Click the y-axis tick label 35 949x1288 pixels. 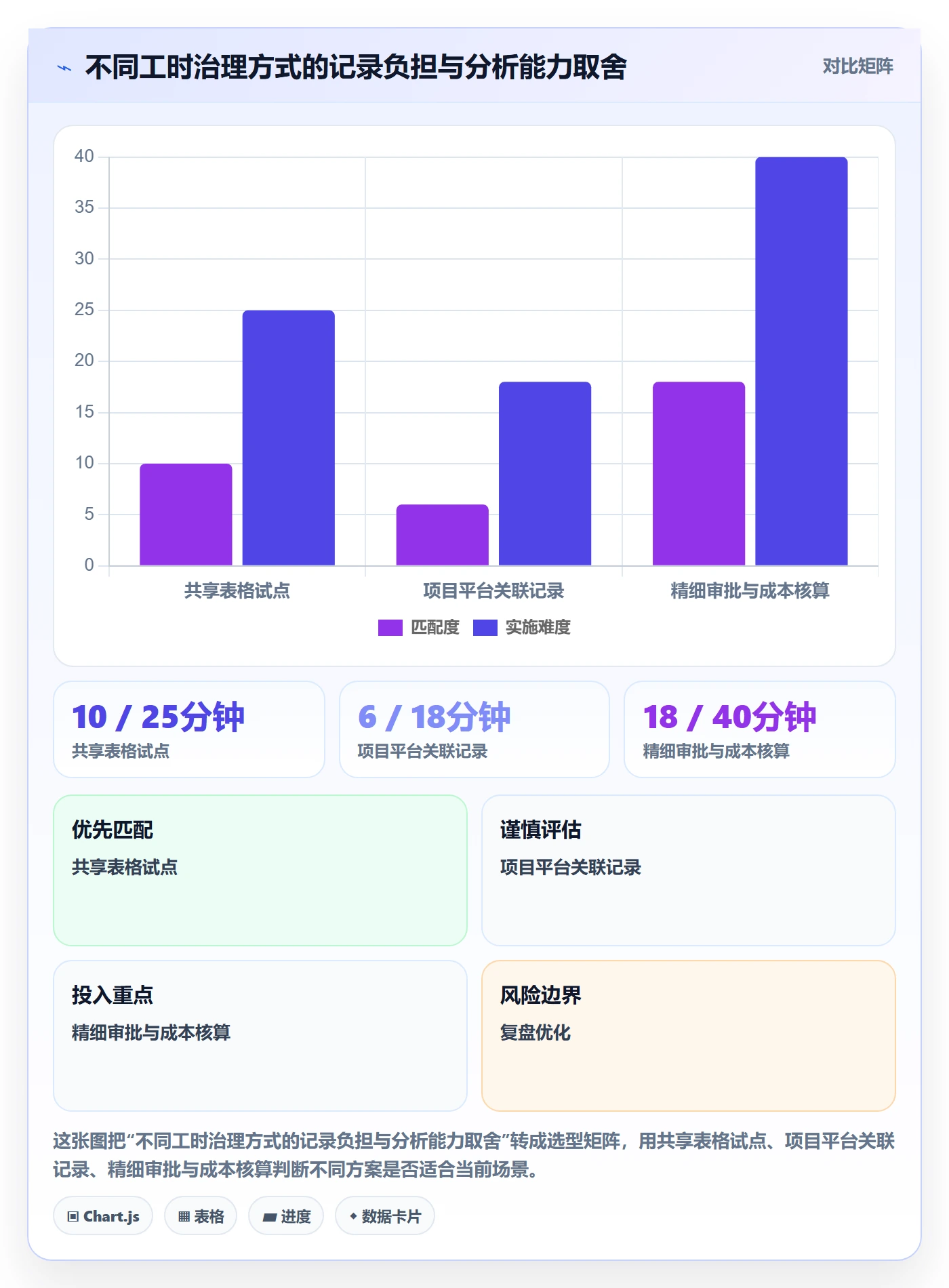pos(84,207)
